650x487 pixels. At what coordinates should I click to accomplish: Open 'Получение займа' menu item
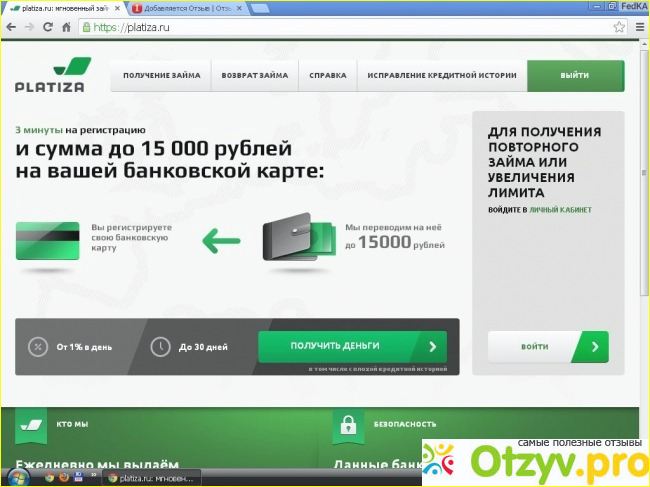[x=161, y=76]
